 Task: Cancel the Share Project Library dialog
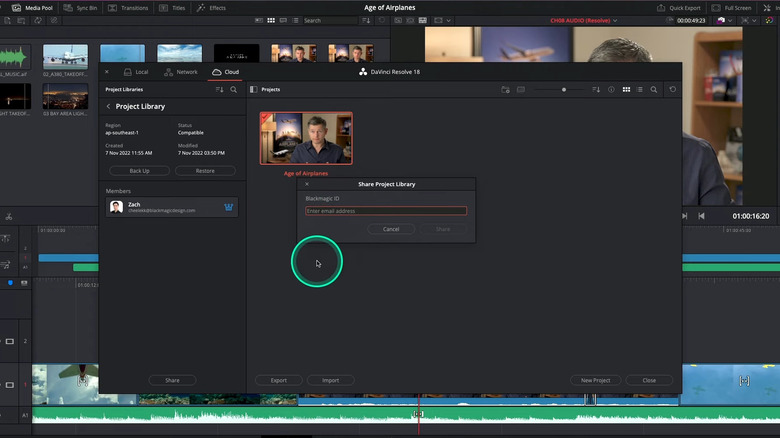(391, 229)
